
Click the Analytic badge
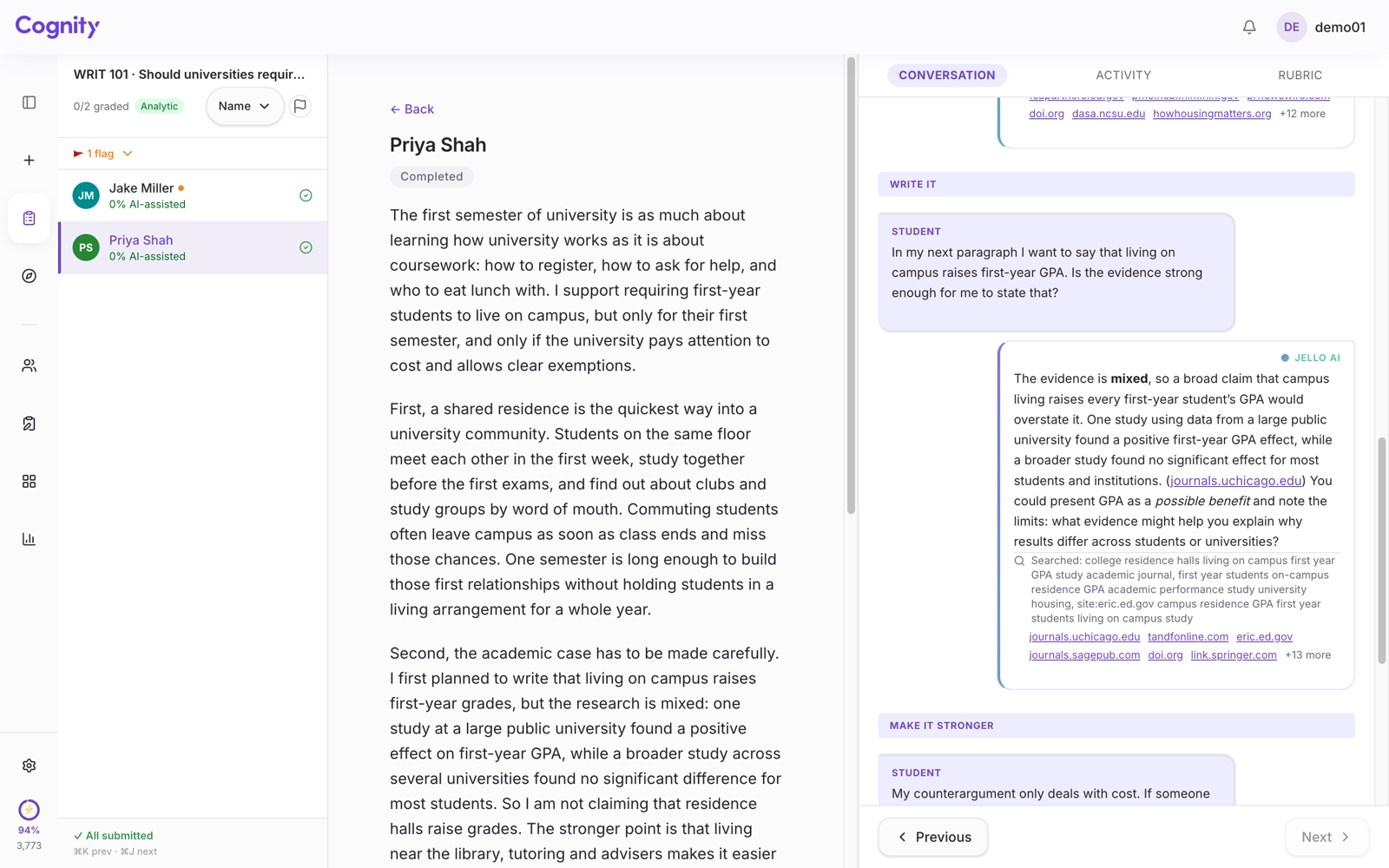(160, 107)
